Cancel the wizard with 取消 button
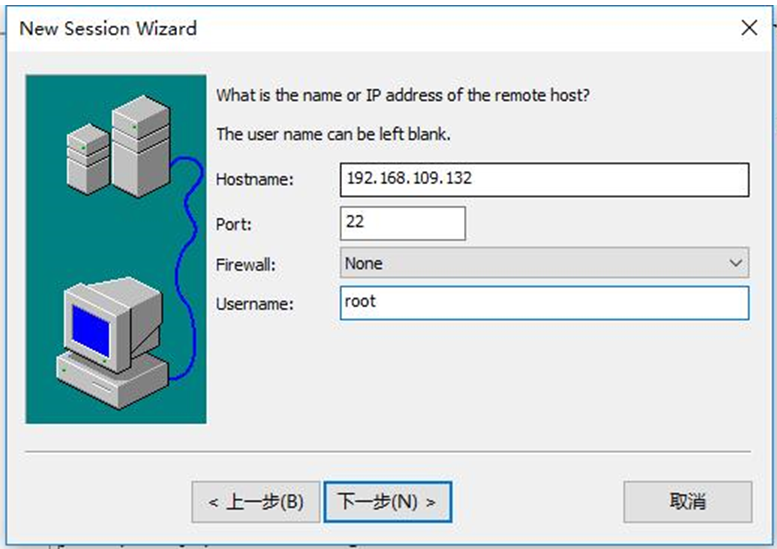The image size is (777, 549). tap(688, 502)
